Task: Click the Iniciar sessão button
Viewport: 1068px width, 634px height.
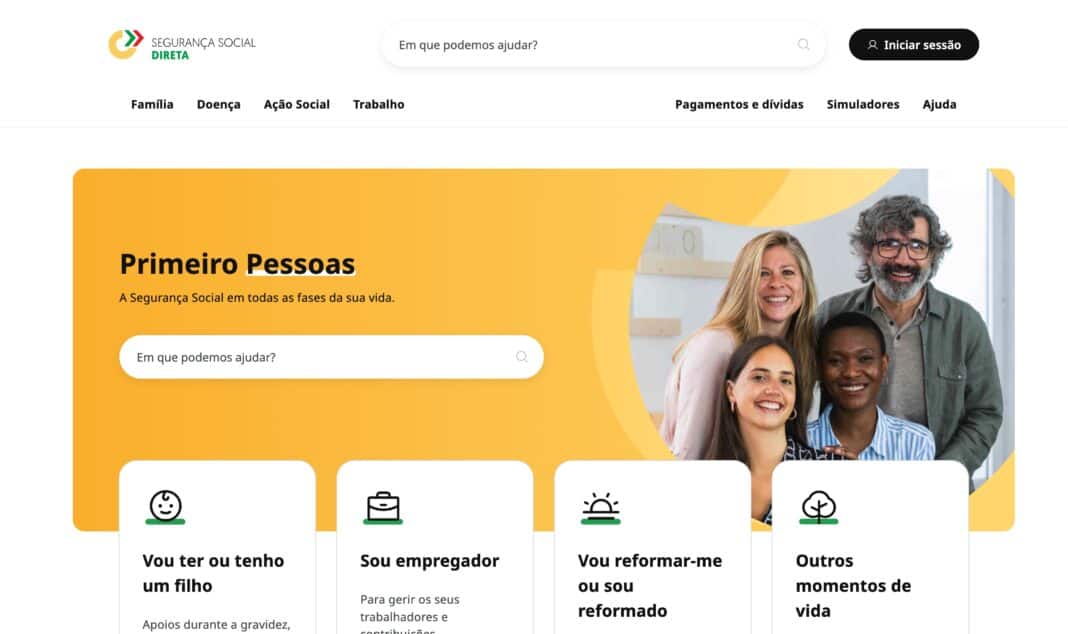Action: 914,44
